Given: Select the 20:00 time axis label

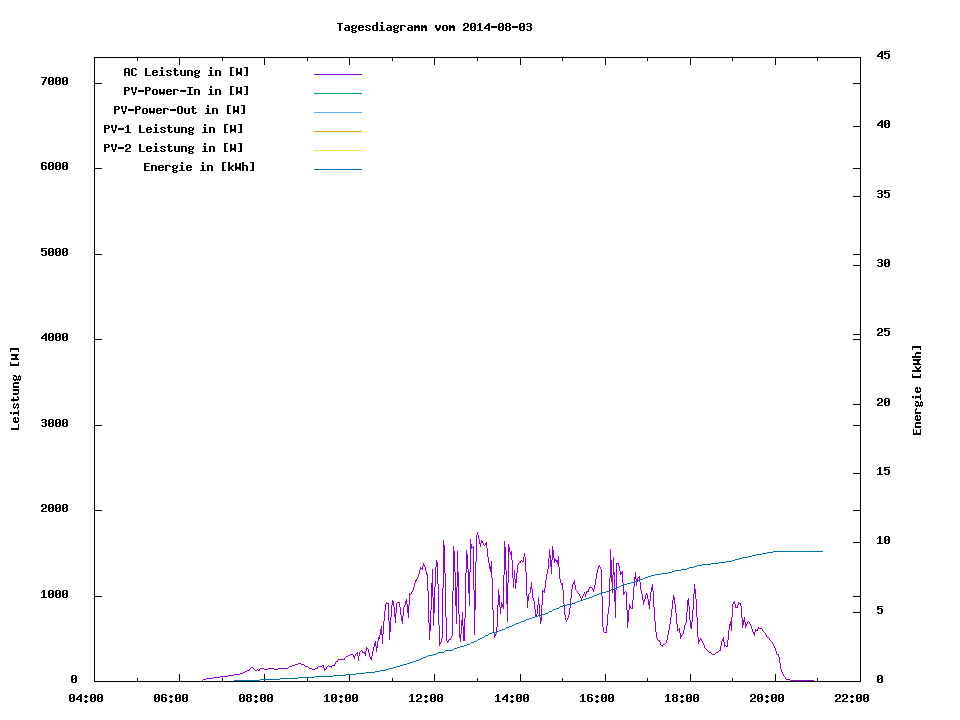Looking at the screenshot, I should pos(767,698).
